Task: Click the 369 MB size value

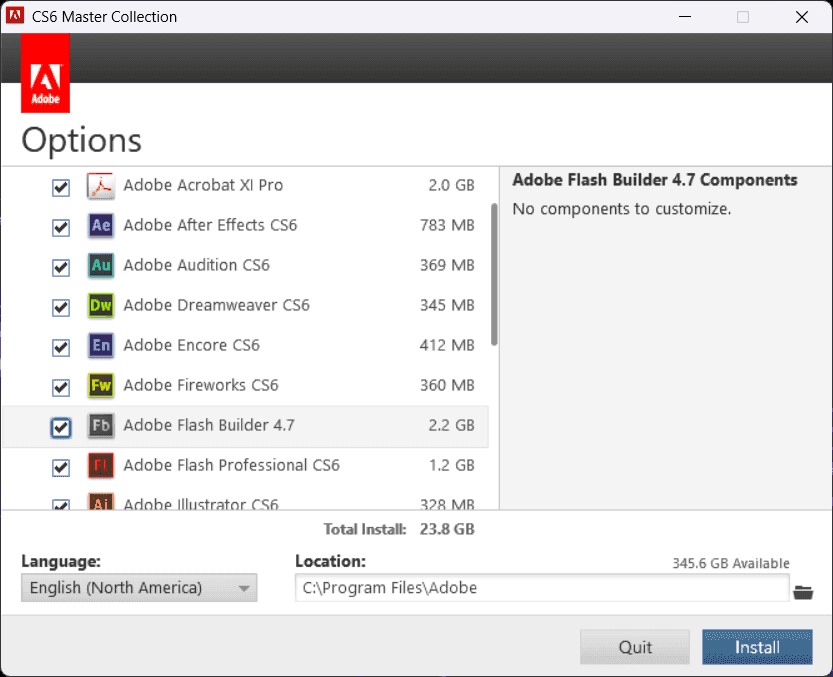Action: point(447,265)
